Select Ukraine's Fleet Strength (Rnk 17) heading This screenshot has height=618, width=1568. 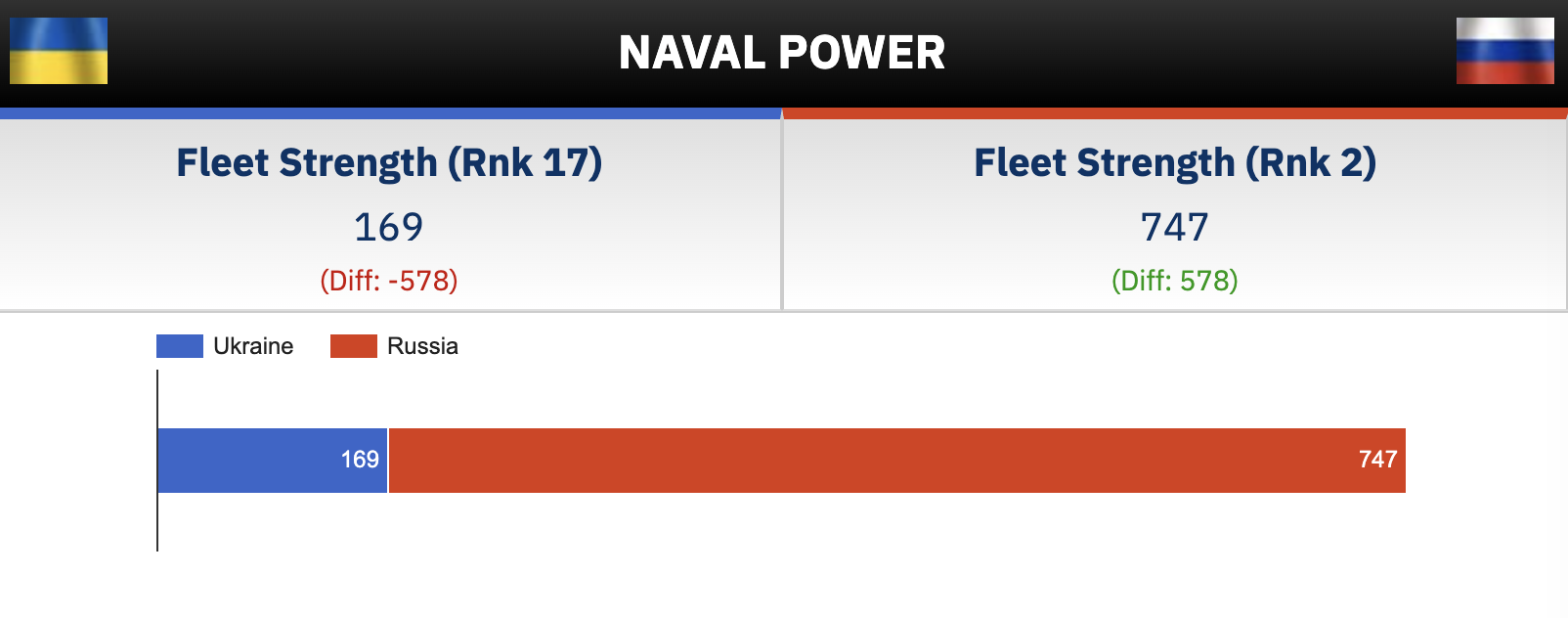point(389,162)
